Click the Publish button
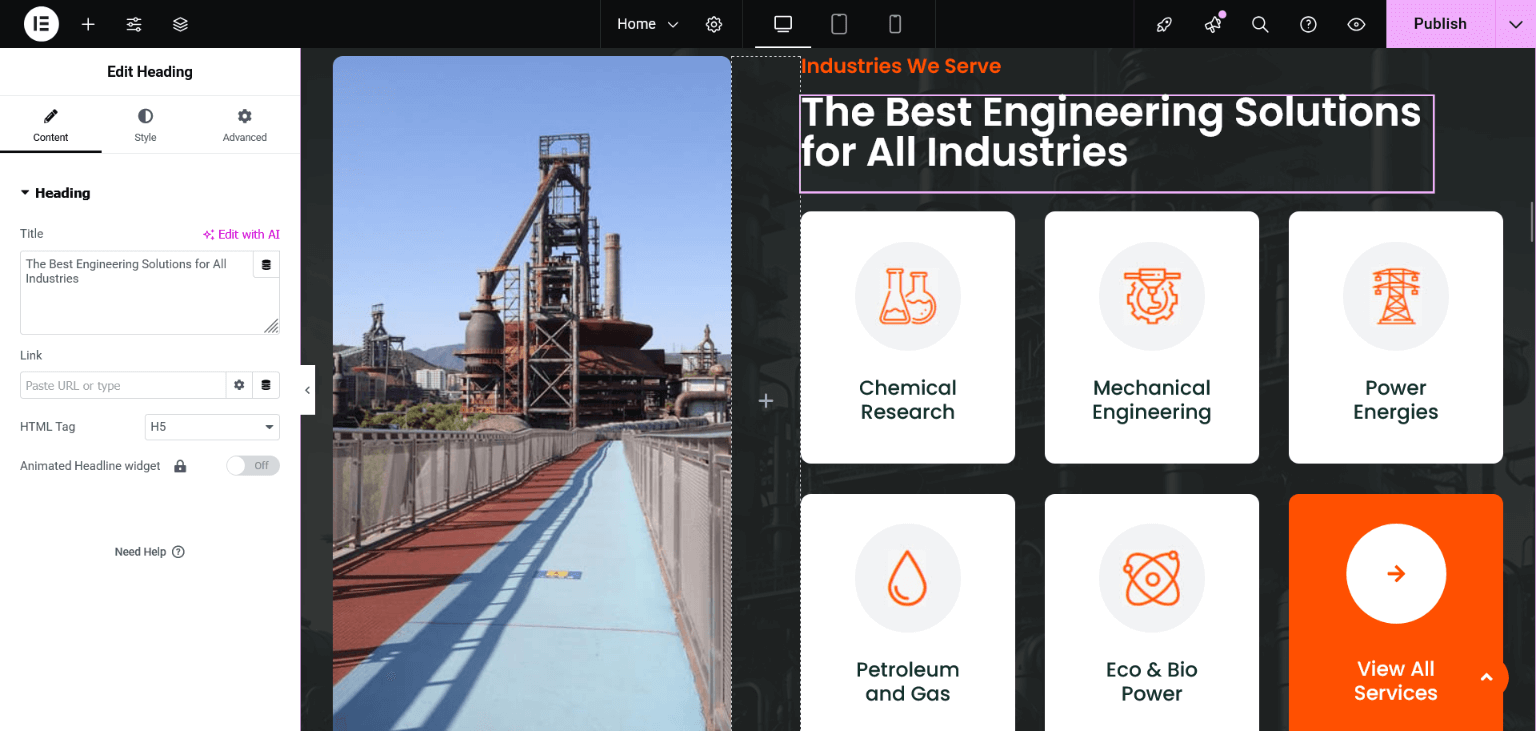Viewport: 1536px width, 731px height. tap(1440, 24)
